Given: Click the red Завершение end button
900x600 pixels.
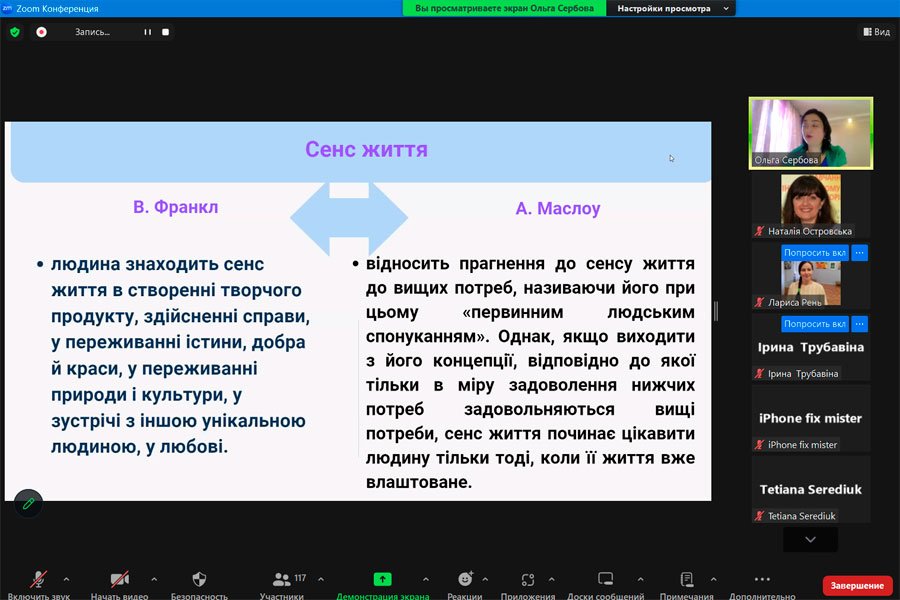Looking at the screenshot, I should tap(857, 586).
